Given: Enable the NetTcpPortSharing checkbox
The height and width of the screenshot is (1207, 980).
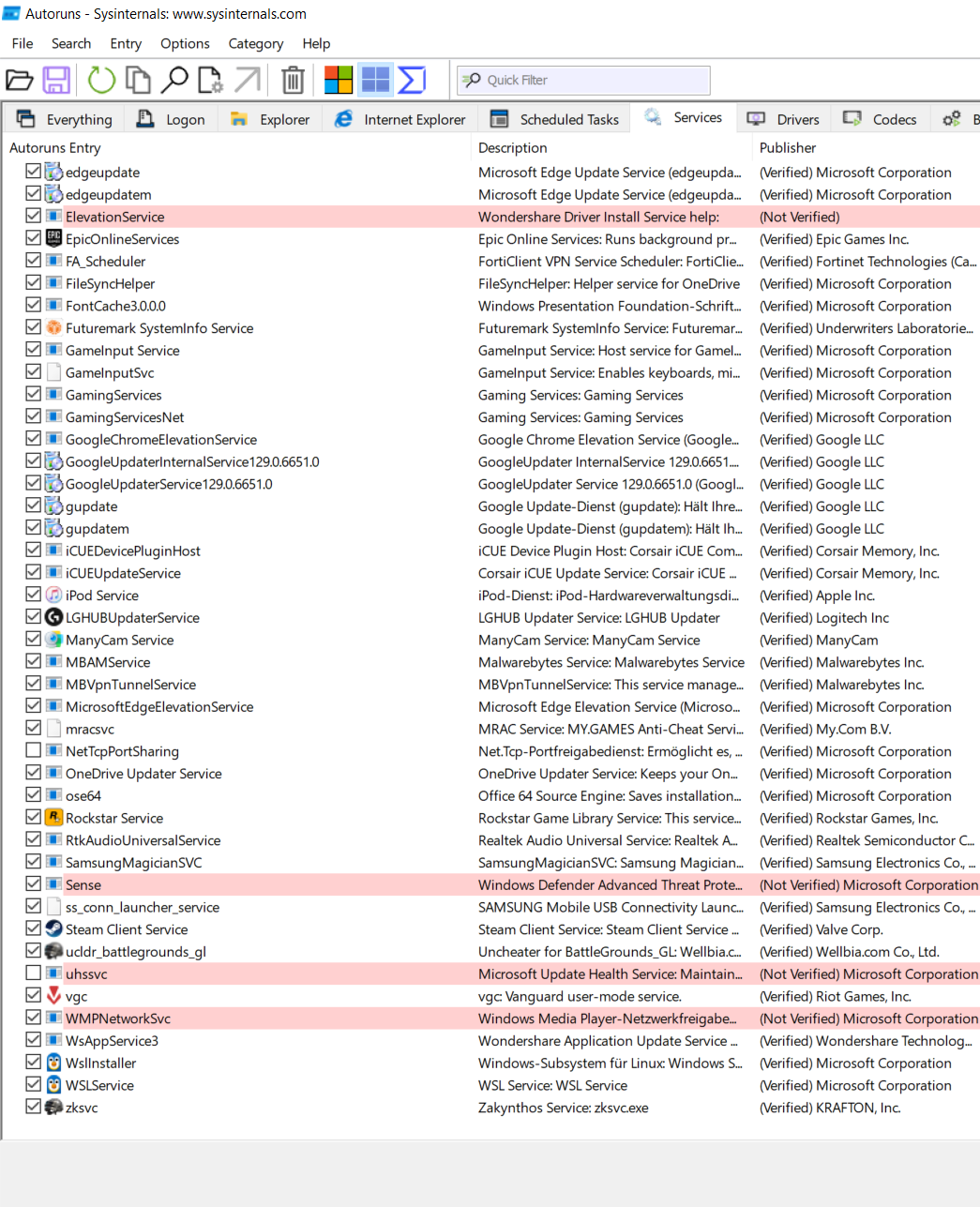Looking at the screenshot, I should coord(34,750).
